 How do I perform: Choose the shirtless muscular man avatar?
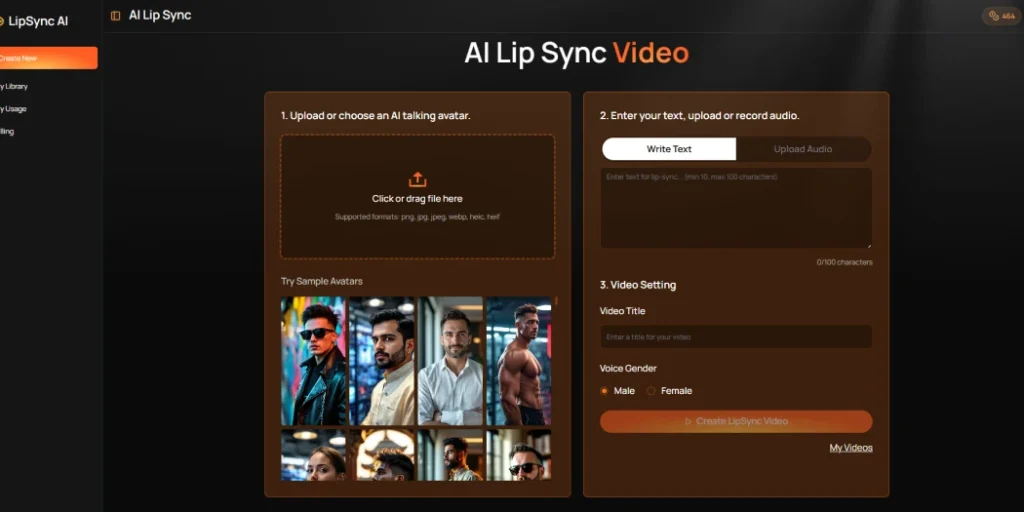519,361
